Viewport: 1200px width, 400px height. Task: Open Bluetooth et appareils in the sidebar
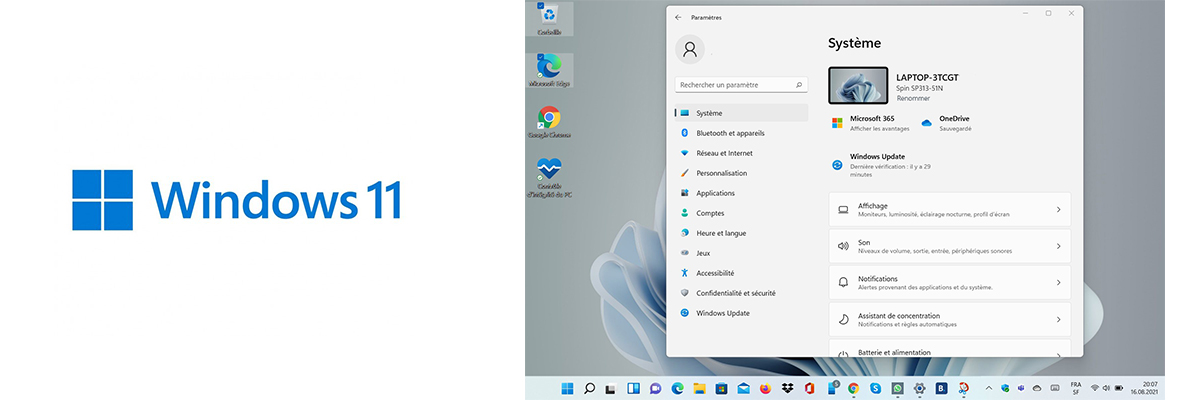click(741, 133)
